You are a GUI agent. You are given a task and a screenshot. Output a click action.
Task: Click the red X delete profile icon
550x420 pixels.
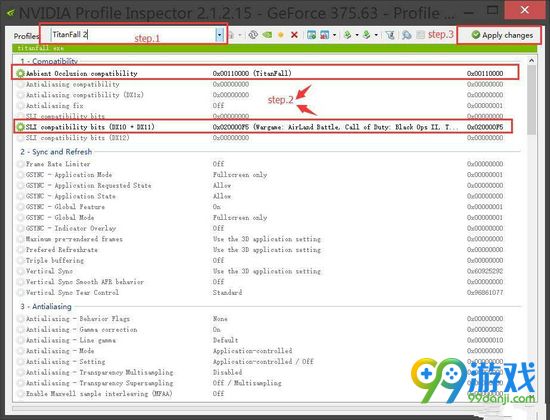294,35
